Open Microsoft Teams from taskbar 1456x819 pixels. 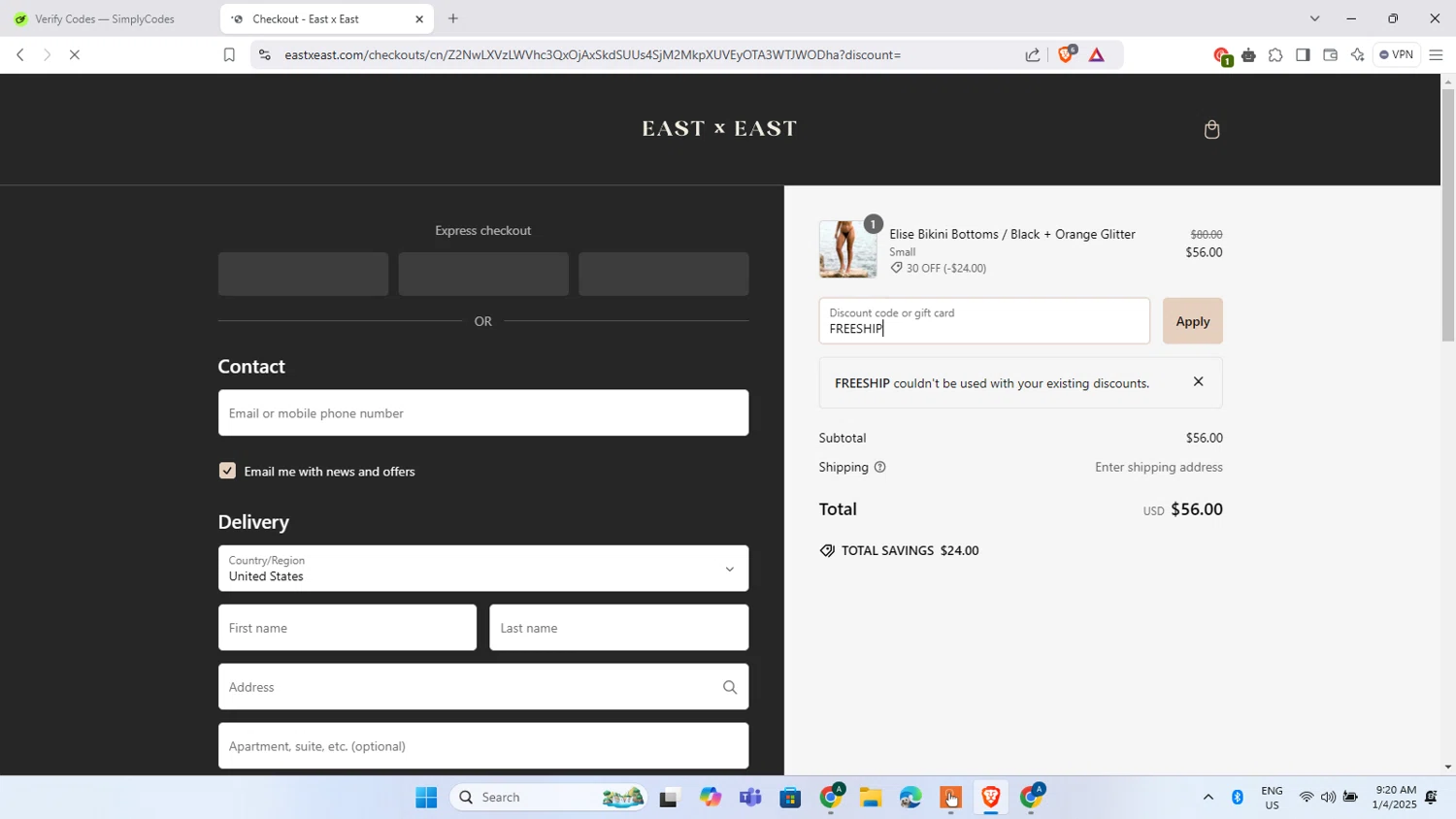point(750,798)
